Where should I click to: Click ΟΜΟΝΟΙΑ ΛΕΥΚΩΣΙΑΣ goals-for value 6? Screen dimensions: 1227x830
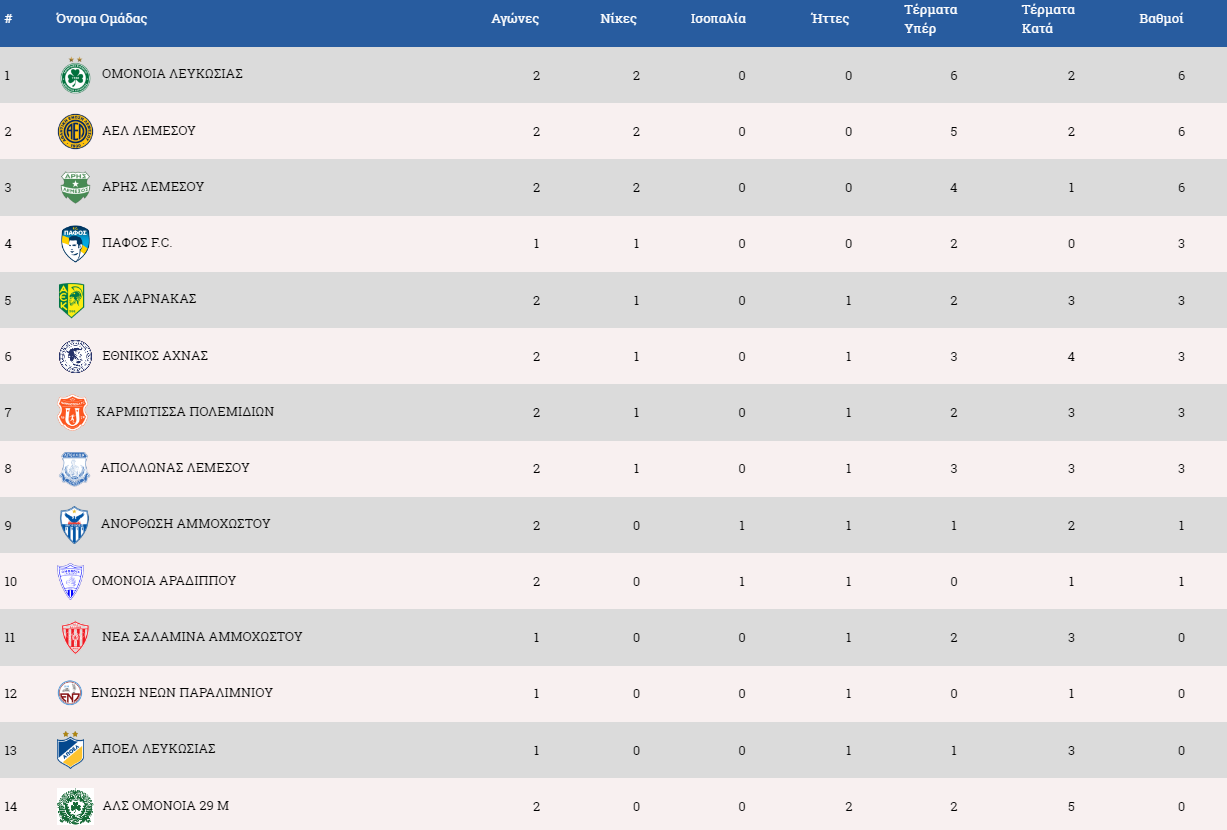(x=954, y=76)
